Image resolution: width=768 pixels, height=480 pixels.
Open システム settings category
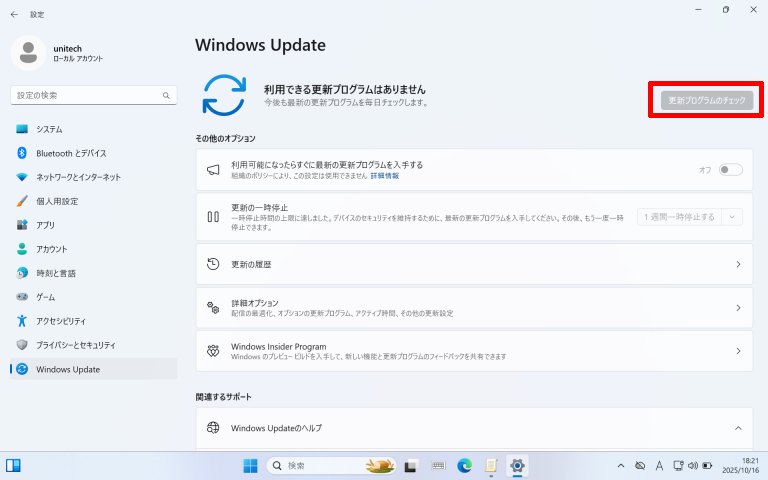49,129
